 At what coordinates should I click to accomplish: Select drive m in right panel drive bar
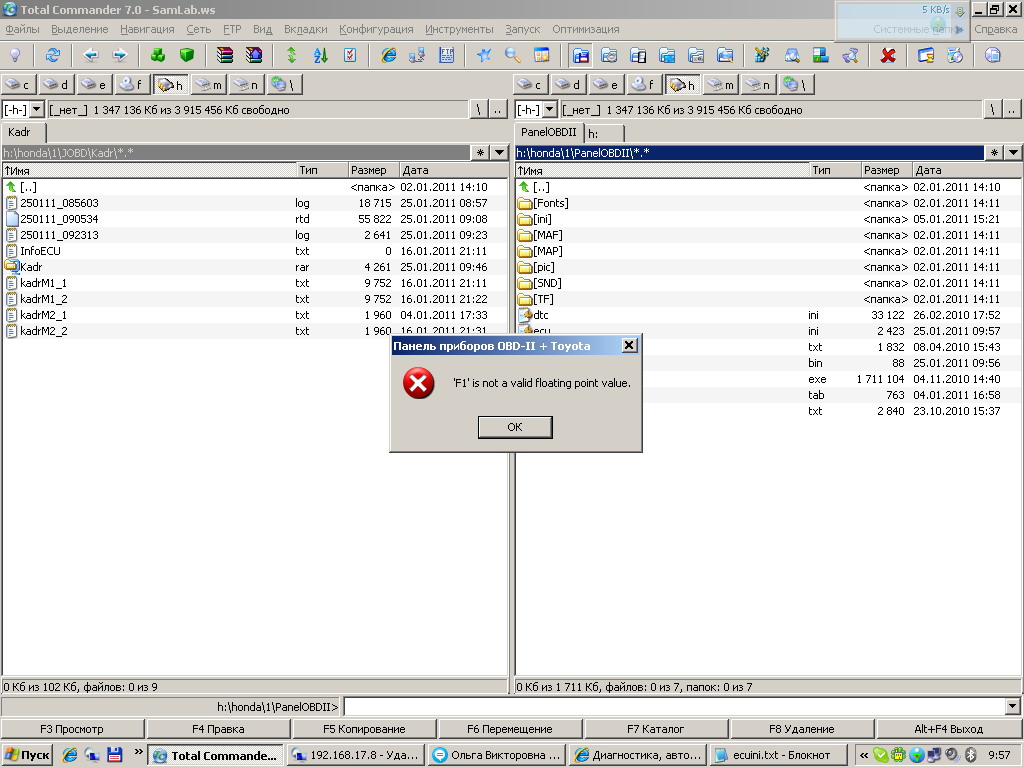(x=721, y=85)
